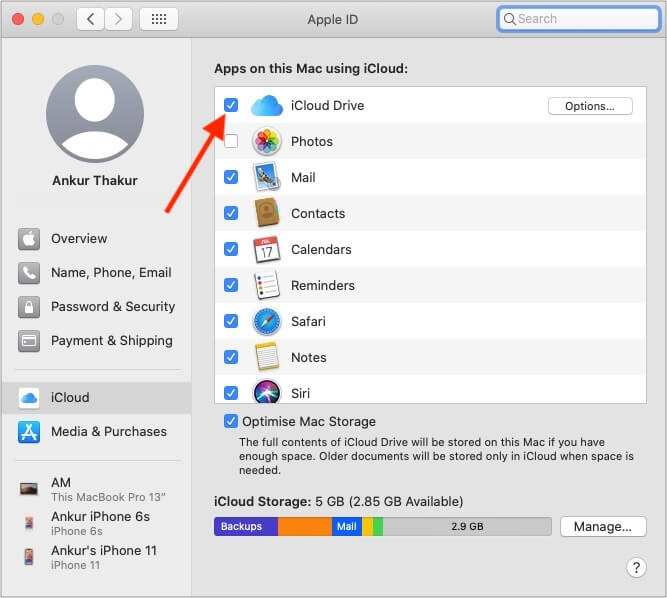This screenshot has width=667, height=598.
Task: Click the Manage storage button
Action: click(x=603, y=527)
